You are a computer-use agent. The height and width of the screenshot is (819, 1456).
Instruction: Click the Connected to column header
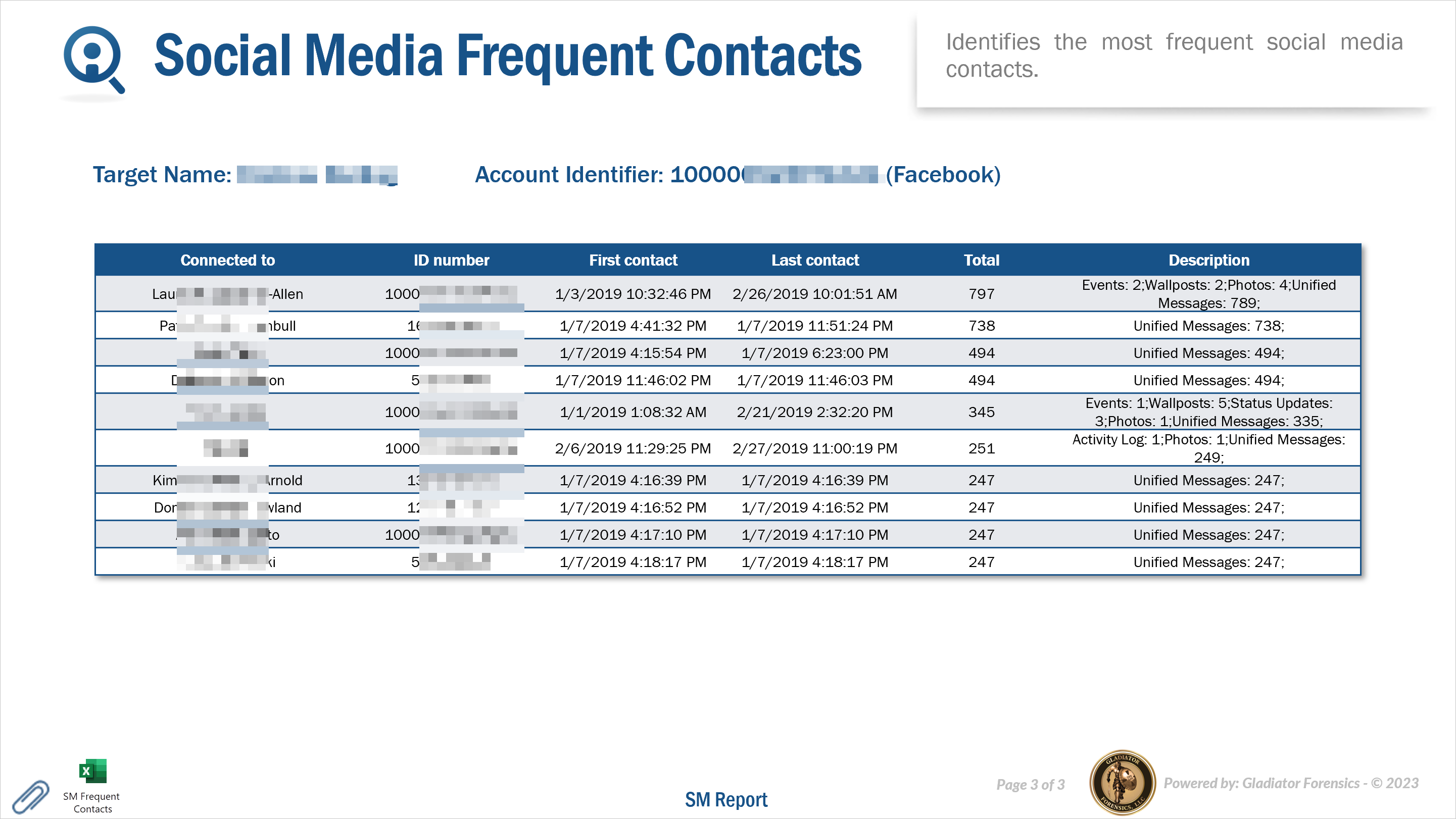227,260
